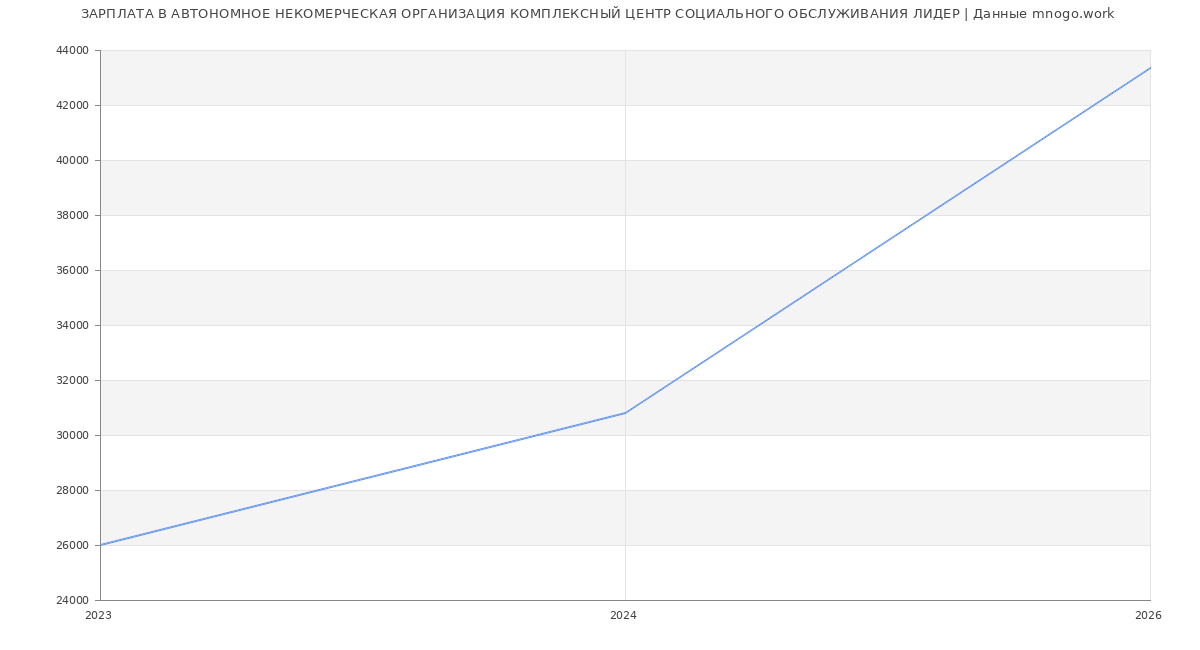Click the 44000 y-axis label
Viewport: 1200px width, 650px height.
(74, 50)
